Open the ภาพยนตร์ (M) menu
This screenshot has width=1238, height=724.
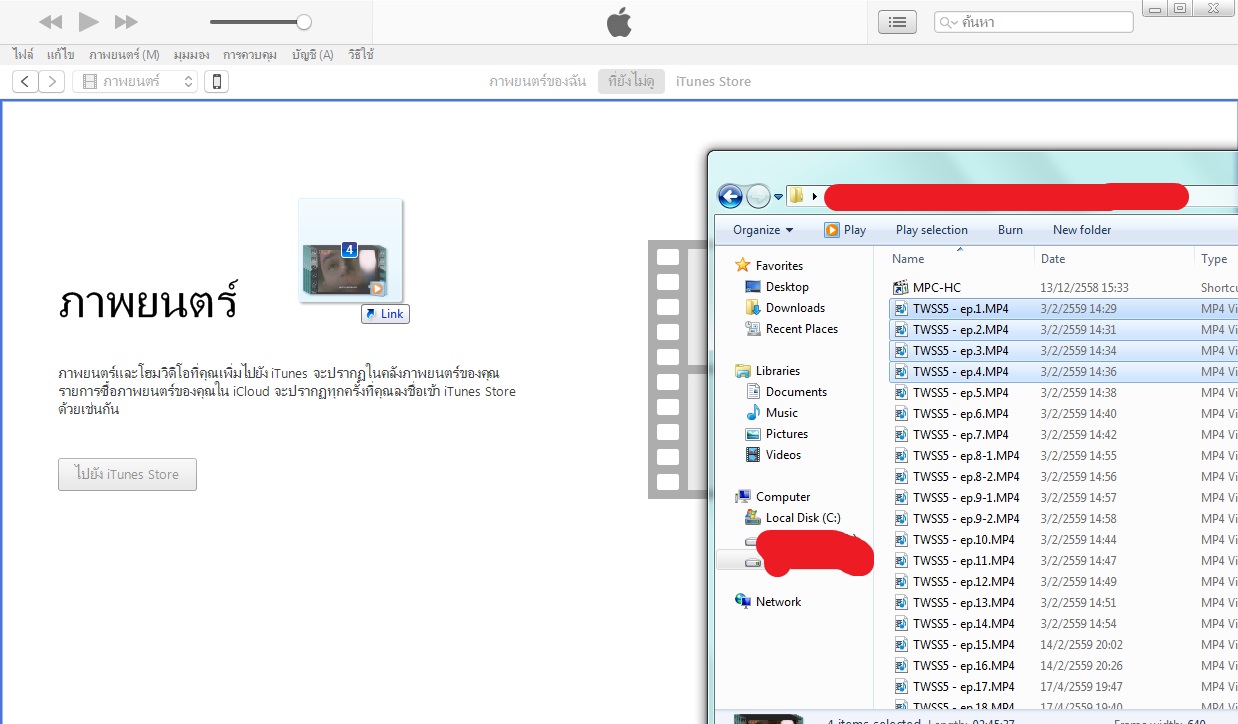point(124,55)
